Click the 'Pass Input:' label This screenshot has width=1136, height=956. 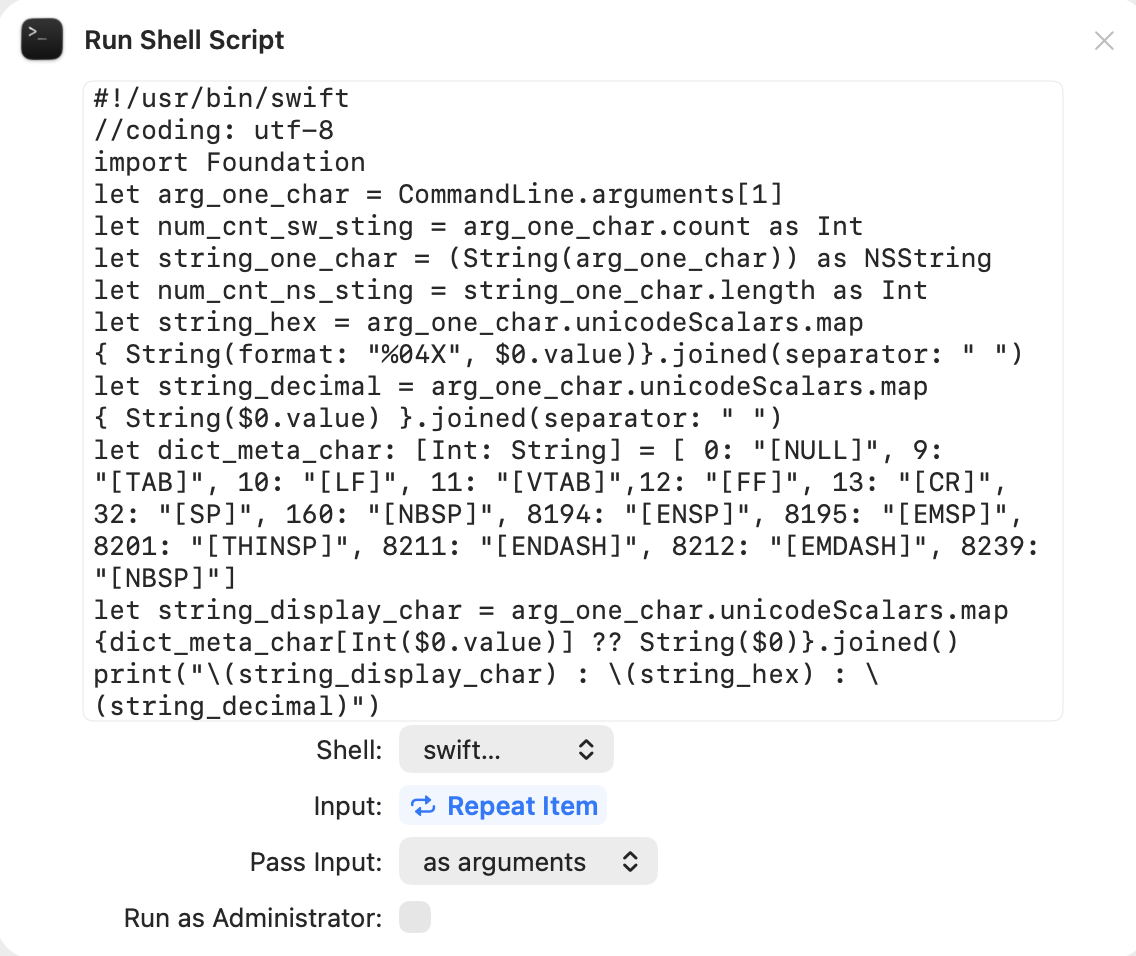click(316, 862)
